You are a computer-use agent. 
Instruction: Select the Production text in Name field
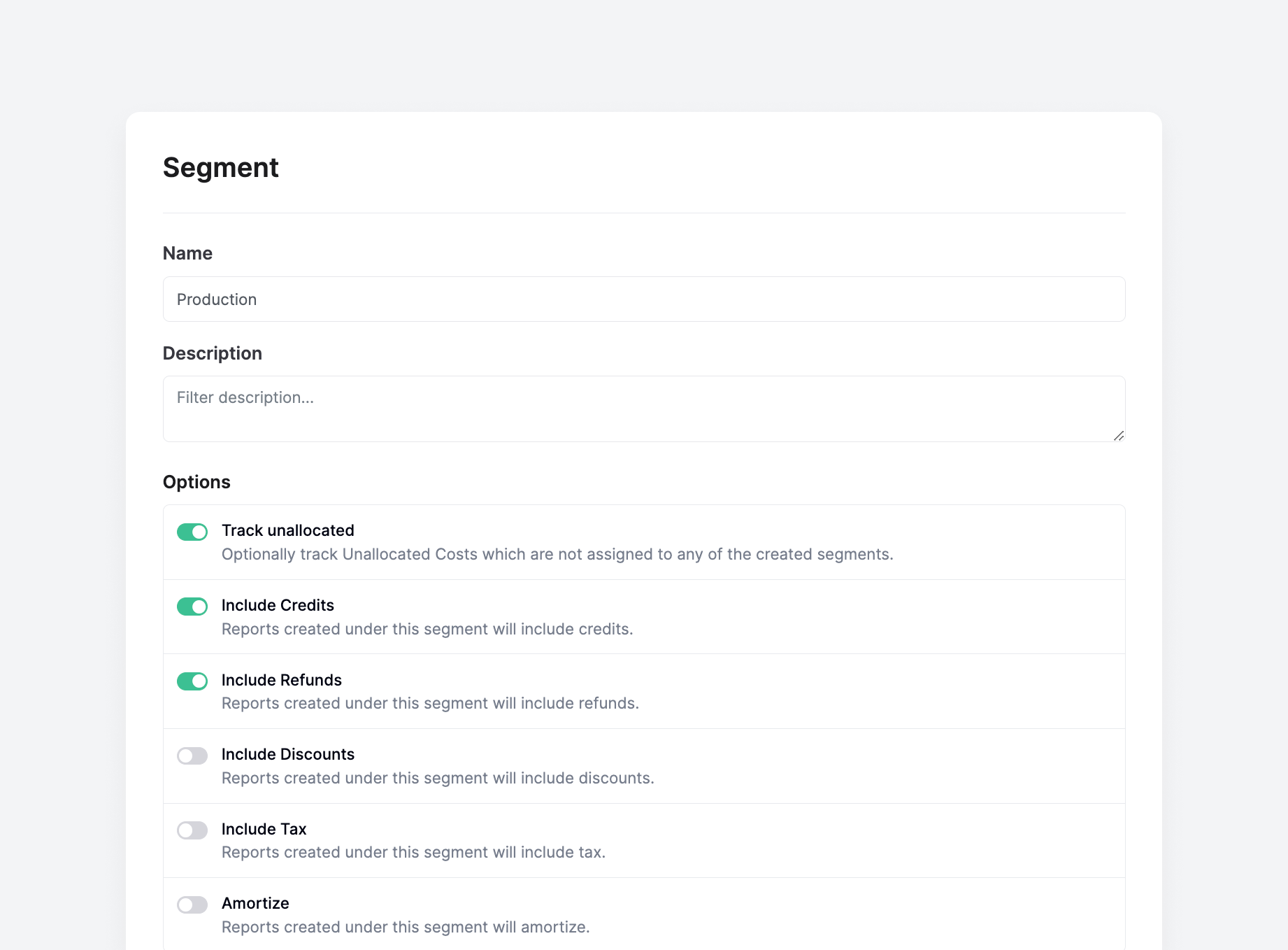click(217, 299)
